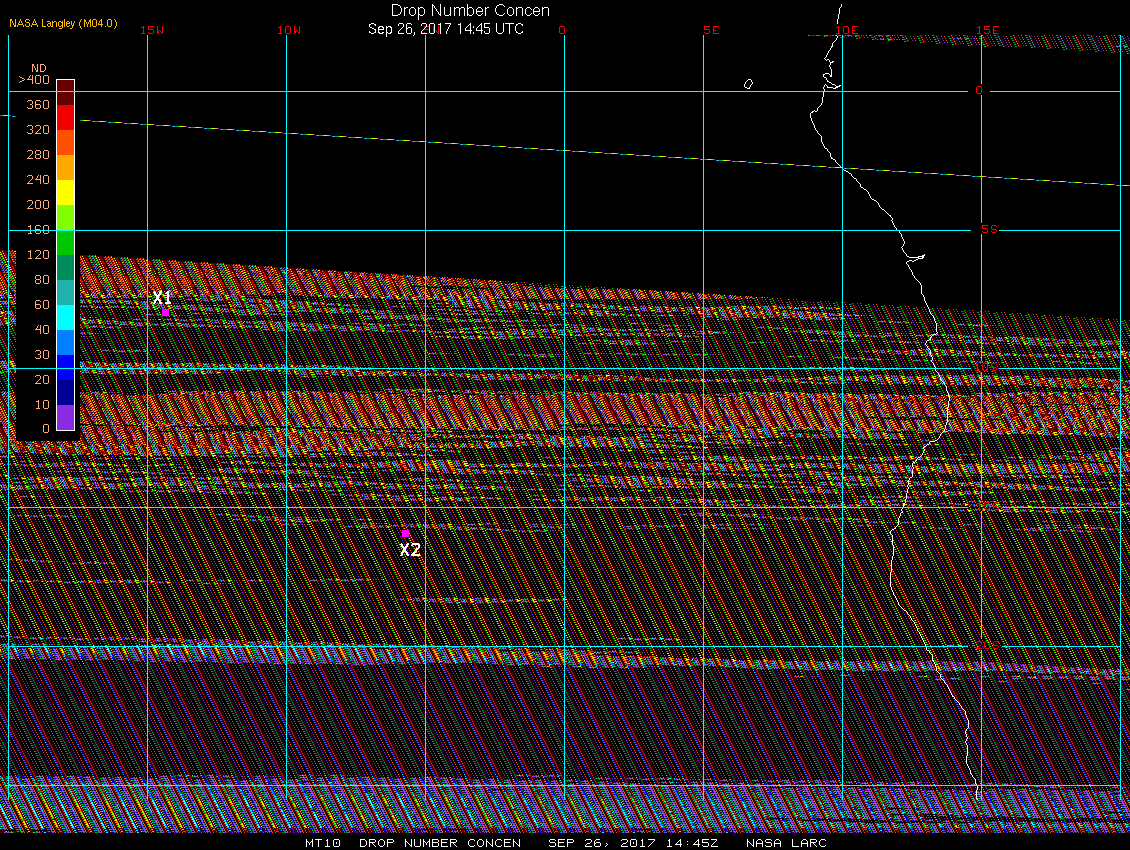Click the green swatch near value 120
The height and width of the screenshot is (850, 1130).
[65, 242]
